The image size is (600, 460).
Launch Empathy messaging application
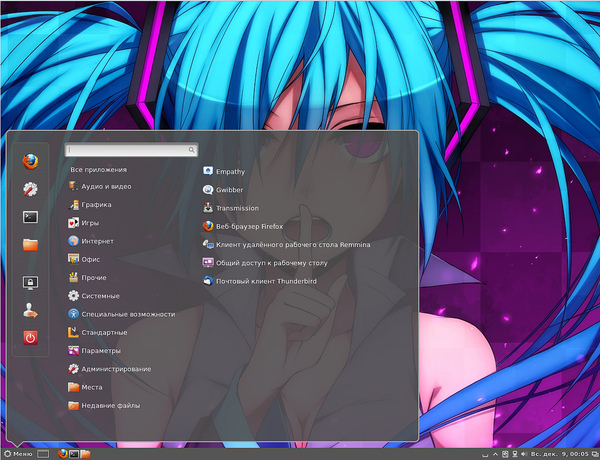coord(230,171)
